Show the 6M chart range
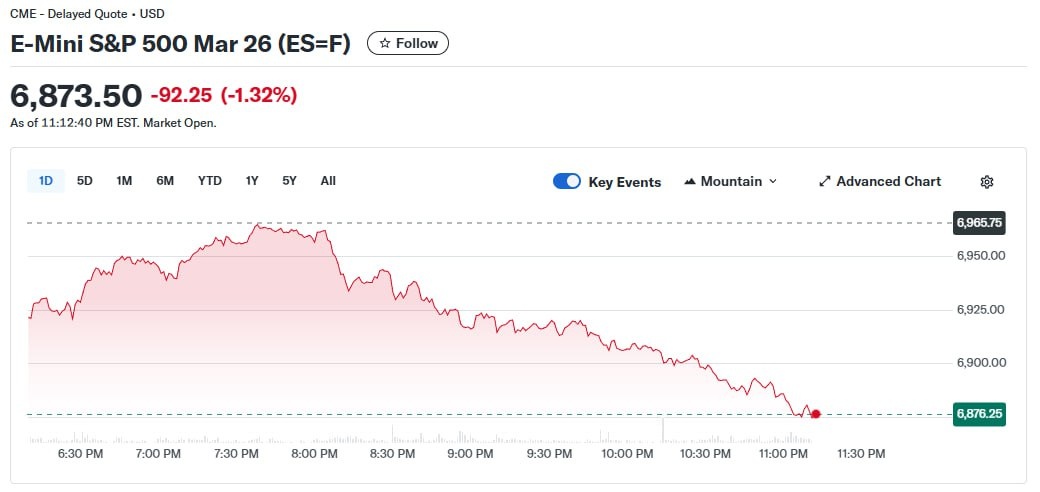The width and height of the screenshot is (1040, 492). point(165,181)
